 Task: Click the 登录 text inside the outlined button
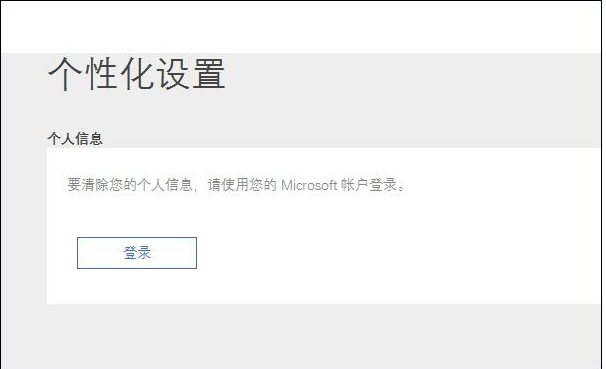(137, 253)
